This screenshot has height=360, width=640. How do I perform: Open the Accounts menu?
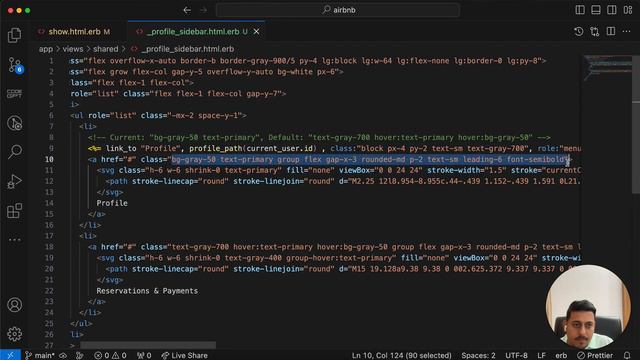click(x=15, y=305)
